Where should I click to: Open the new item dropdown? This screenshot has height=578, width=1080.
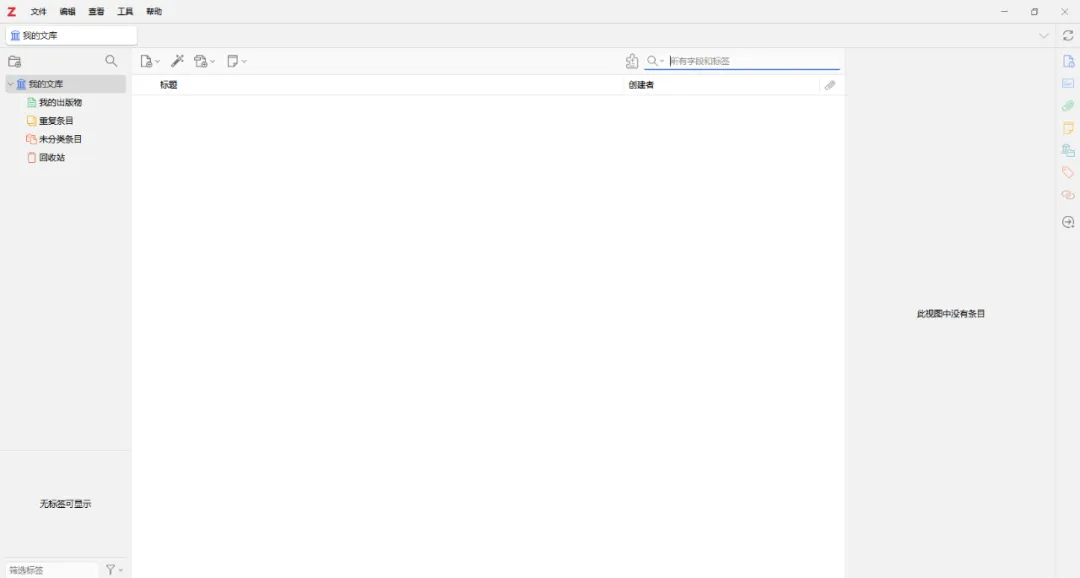149,61
